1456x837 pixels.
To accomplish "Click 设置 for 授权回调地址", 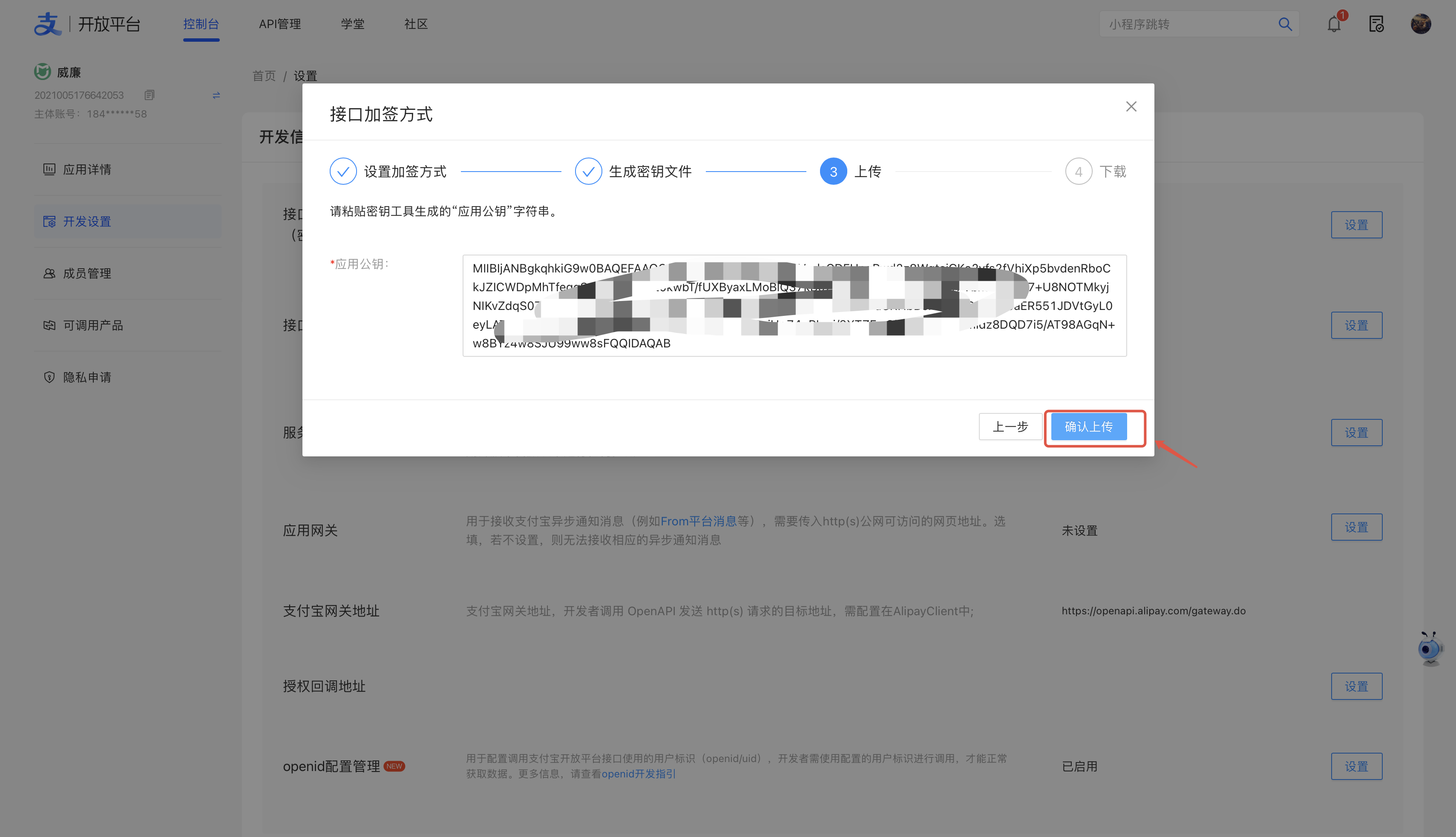I will click(x=1356, y=686).
